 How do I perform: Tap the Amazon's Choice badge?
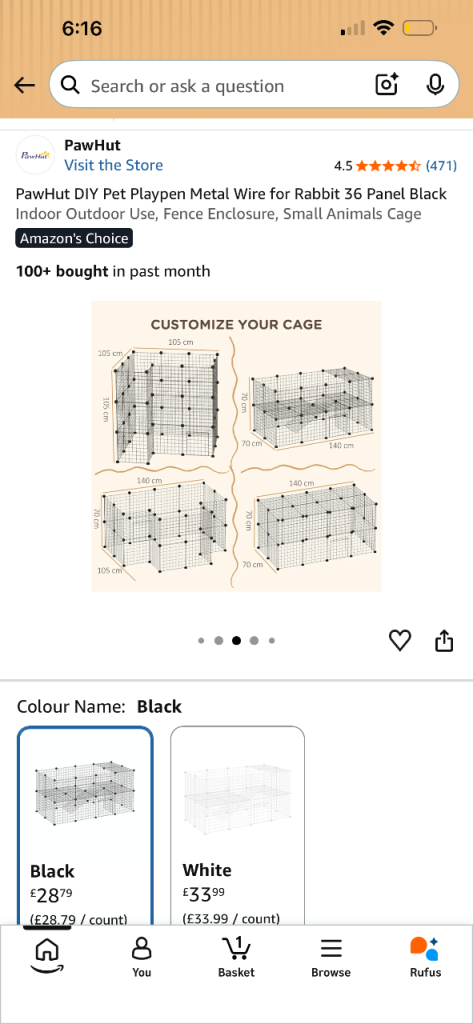[74, 238]
